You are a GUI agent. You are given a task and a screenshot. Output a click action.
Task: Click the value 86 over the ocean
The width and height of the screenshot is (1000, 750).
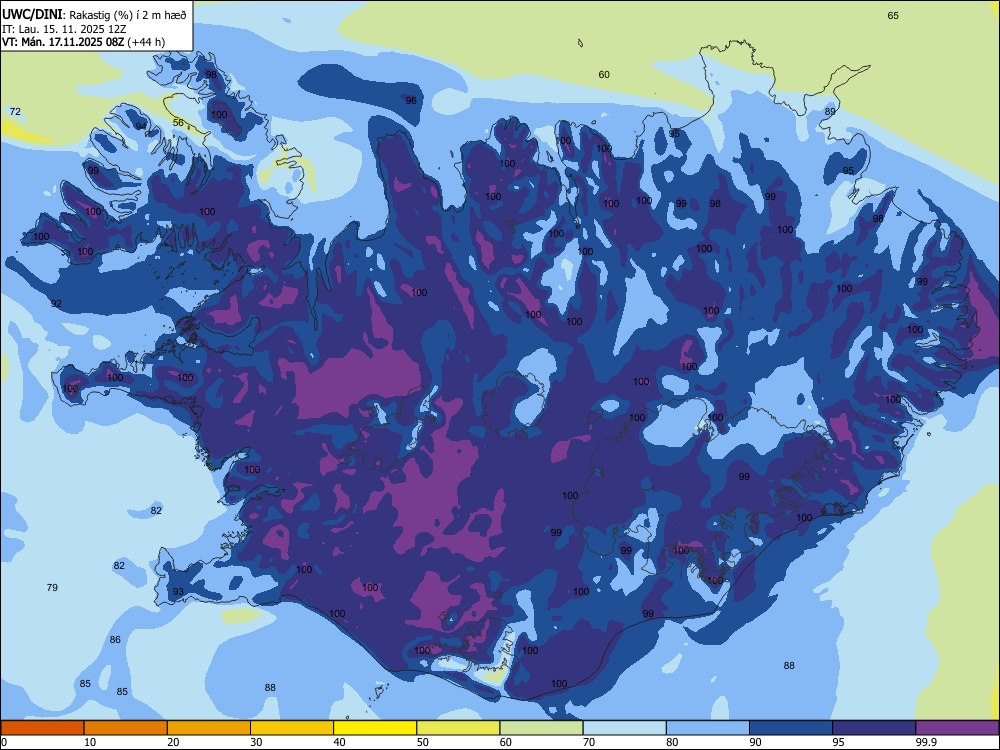click(x=115, y=640)
